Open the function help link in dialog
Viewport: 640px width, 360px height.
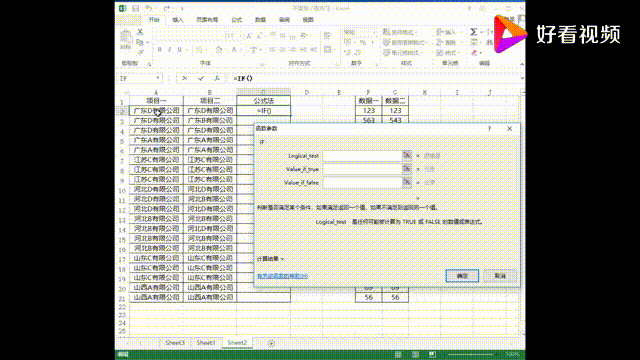pos(282,276)
